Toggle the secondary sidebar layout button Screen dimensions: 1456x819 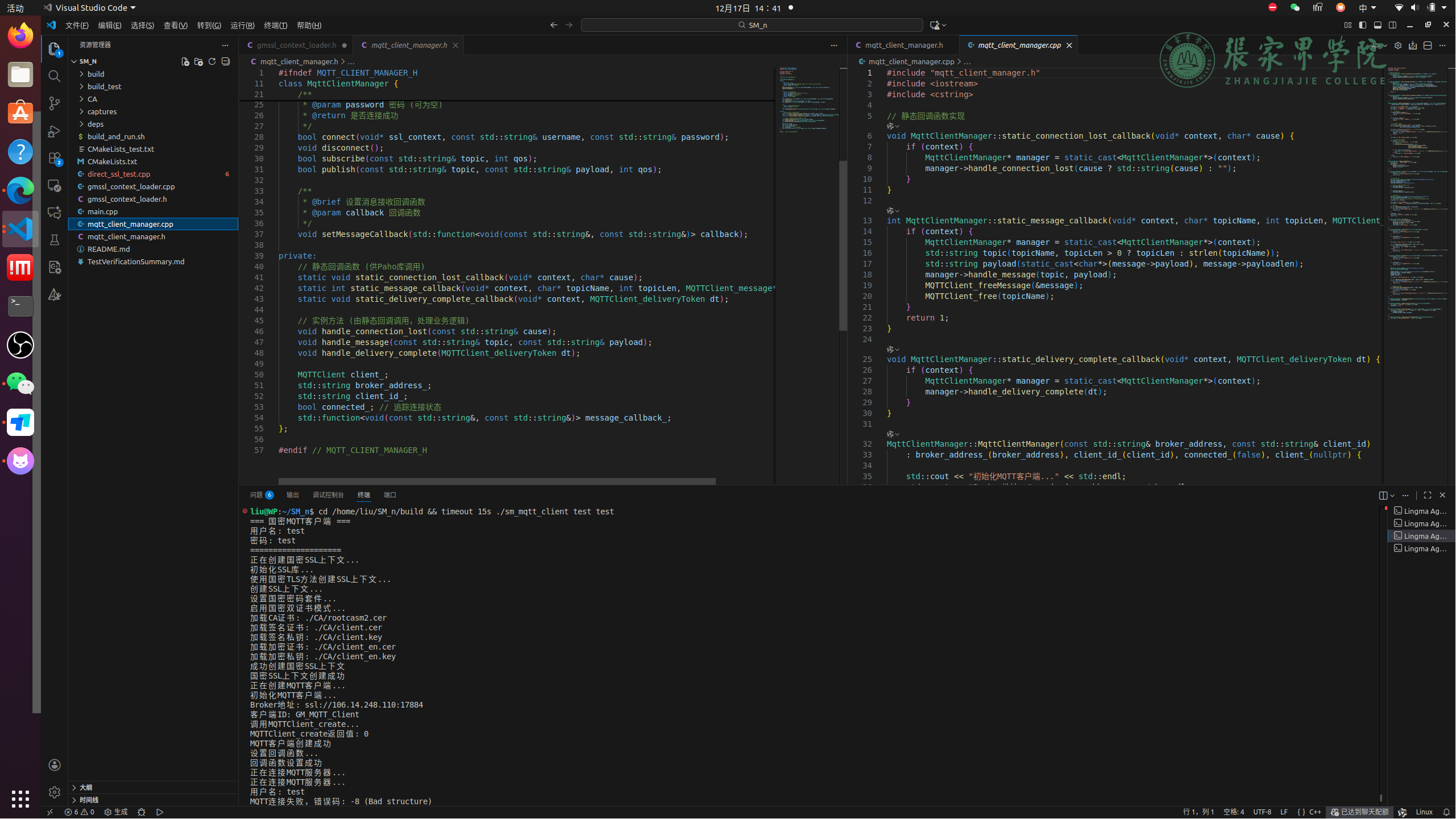(x=1392, y=25)
